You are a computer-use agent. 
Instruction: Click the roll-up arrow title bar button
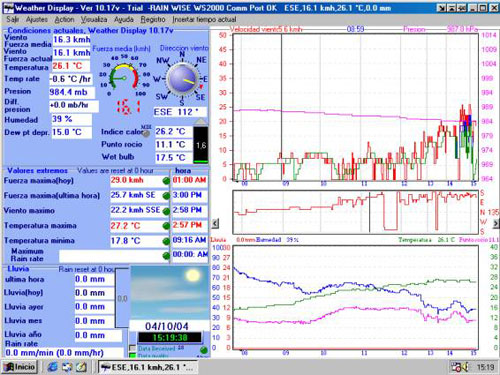pos(451,8)
